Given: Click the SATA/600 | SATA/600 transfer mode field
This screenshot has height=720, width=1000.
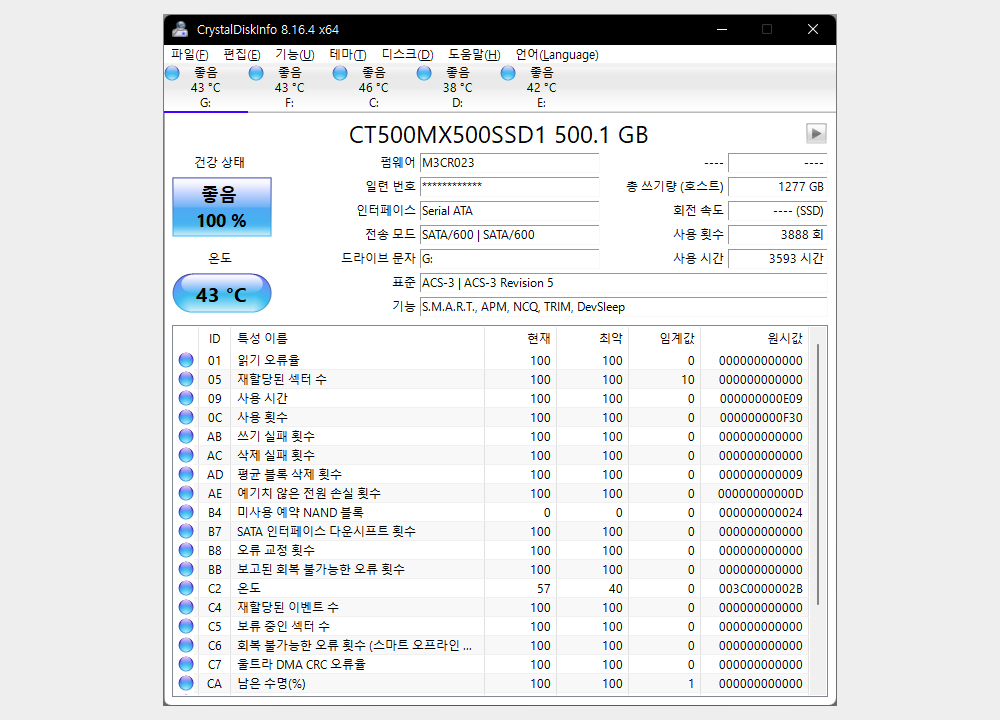Looking at the screenshot, I should (x=510, y=235).
